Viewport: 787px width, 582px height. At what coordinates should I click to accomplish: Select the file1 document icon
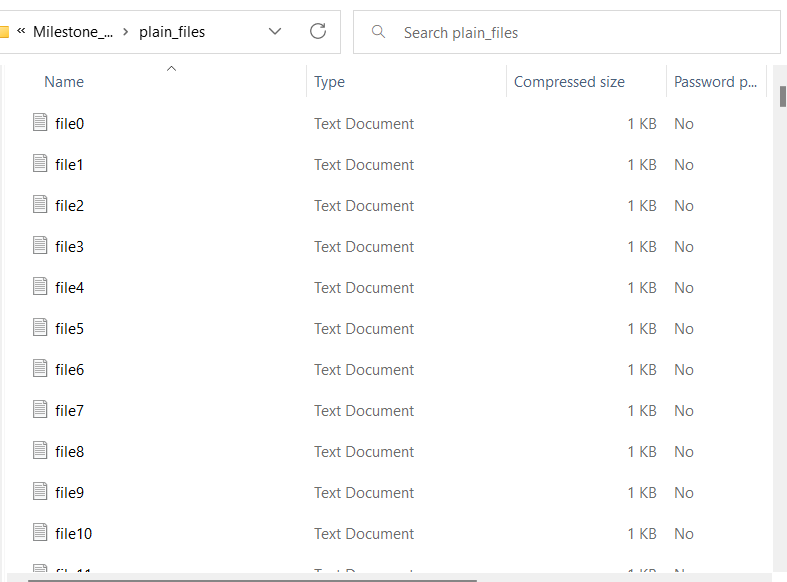(40, 163)
